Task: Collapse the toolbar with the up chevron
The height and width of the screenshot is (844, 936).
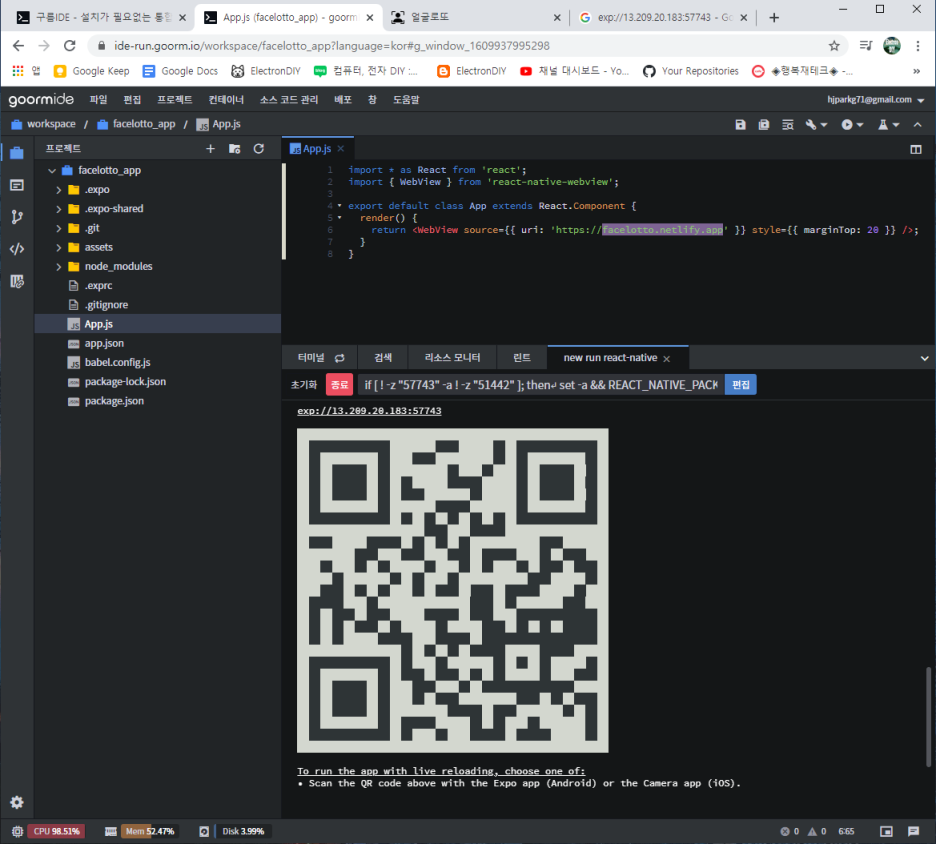Action: [917, 124]
